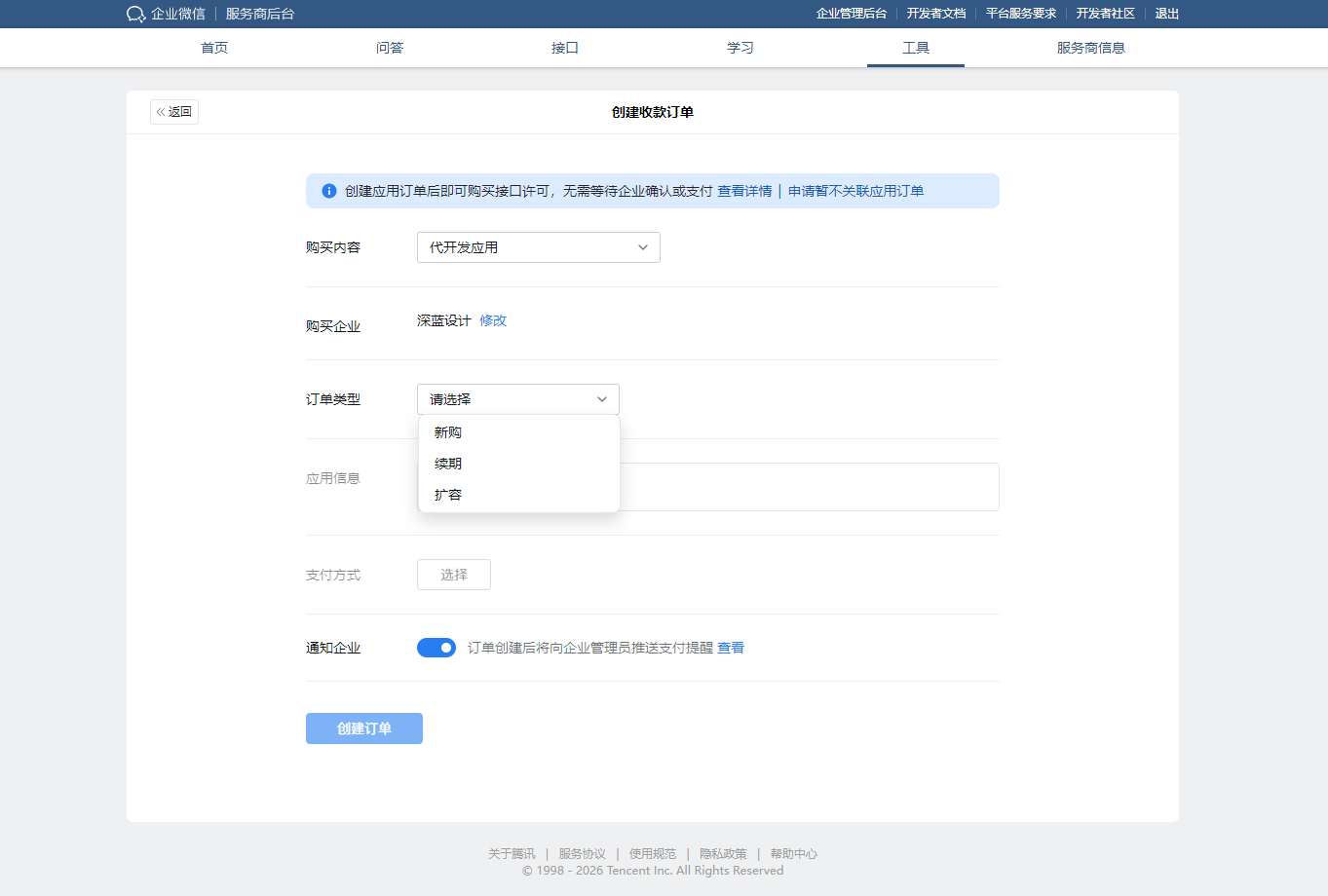The height and width of the screenshot is (896, 1328).
Task: Click the WeCom logo icon
Action: 135,14
